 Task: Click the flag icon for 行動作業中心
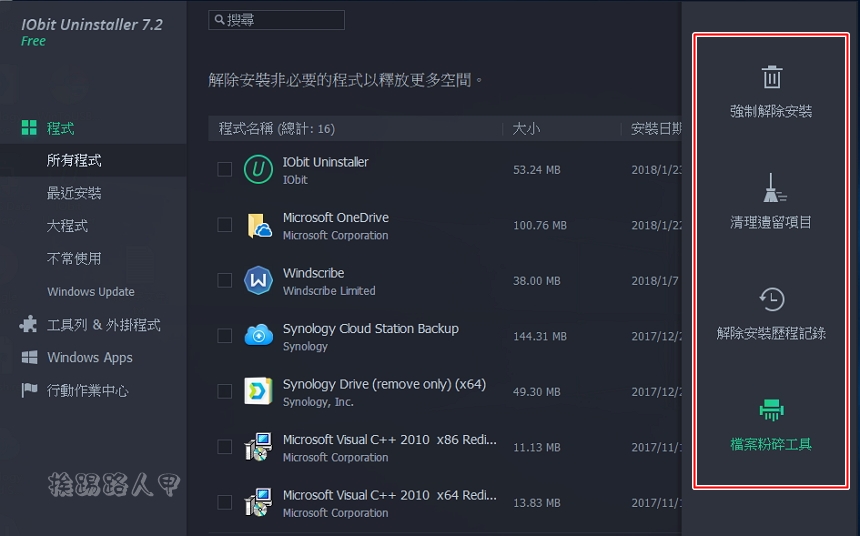pyautogui.click(x=29, y=390)
